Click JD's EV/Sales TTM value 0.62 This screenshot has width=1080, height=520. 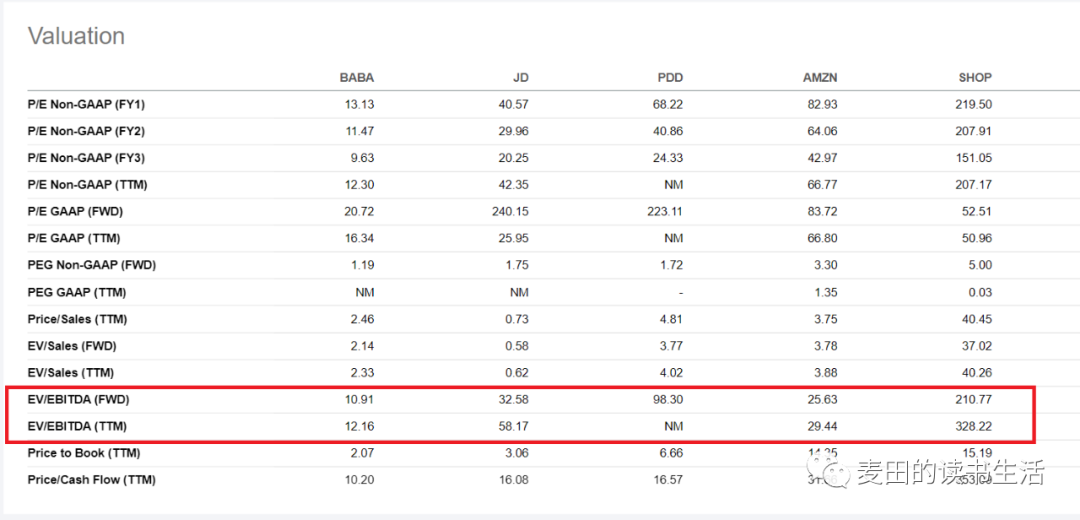click(517, 373)
